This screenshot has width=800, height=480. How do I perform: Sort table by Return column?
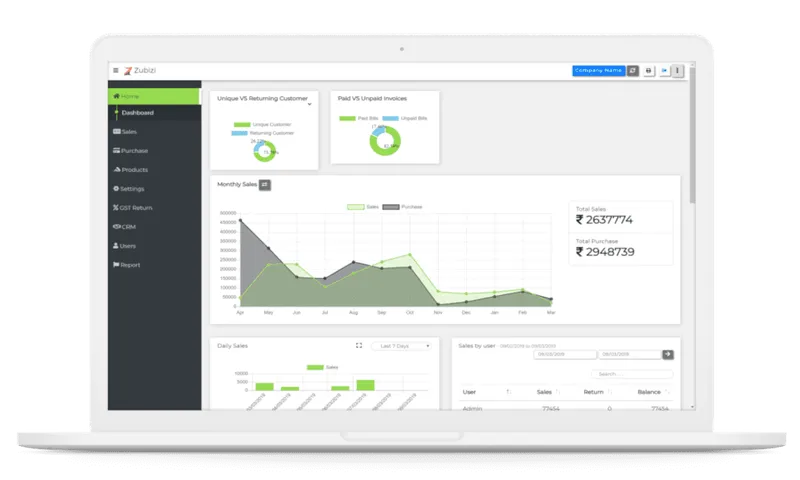(x=597, y=392)
